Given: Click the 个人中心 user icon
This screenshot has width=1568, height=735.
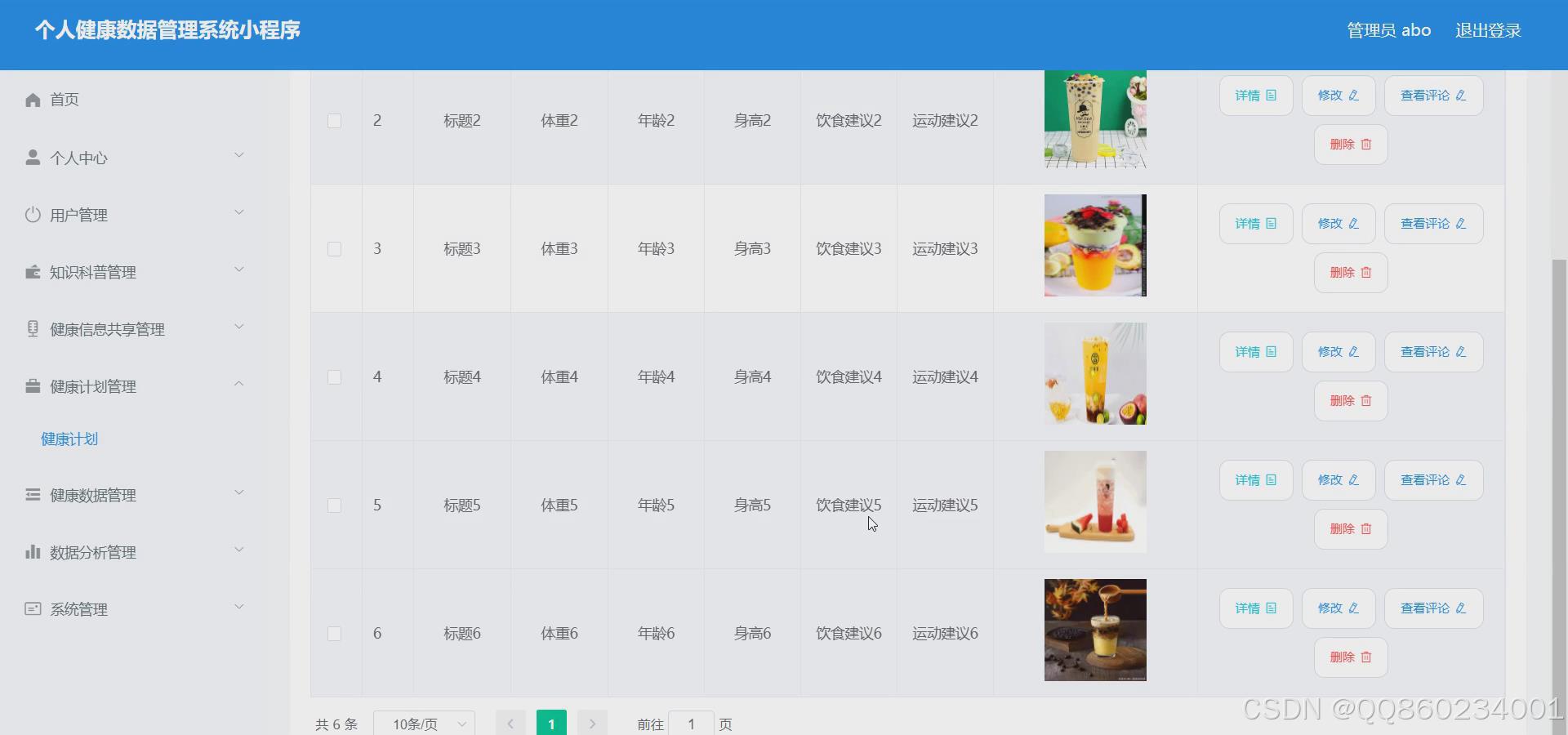Looking at the screenshot, I should click(32, 156).
